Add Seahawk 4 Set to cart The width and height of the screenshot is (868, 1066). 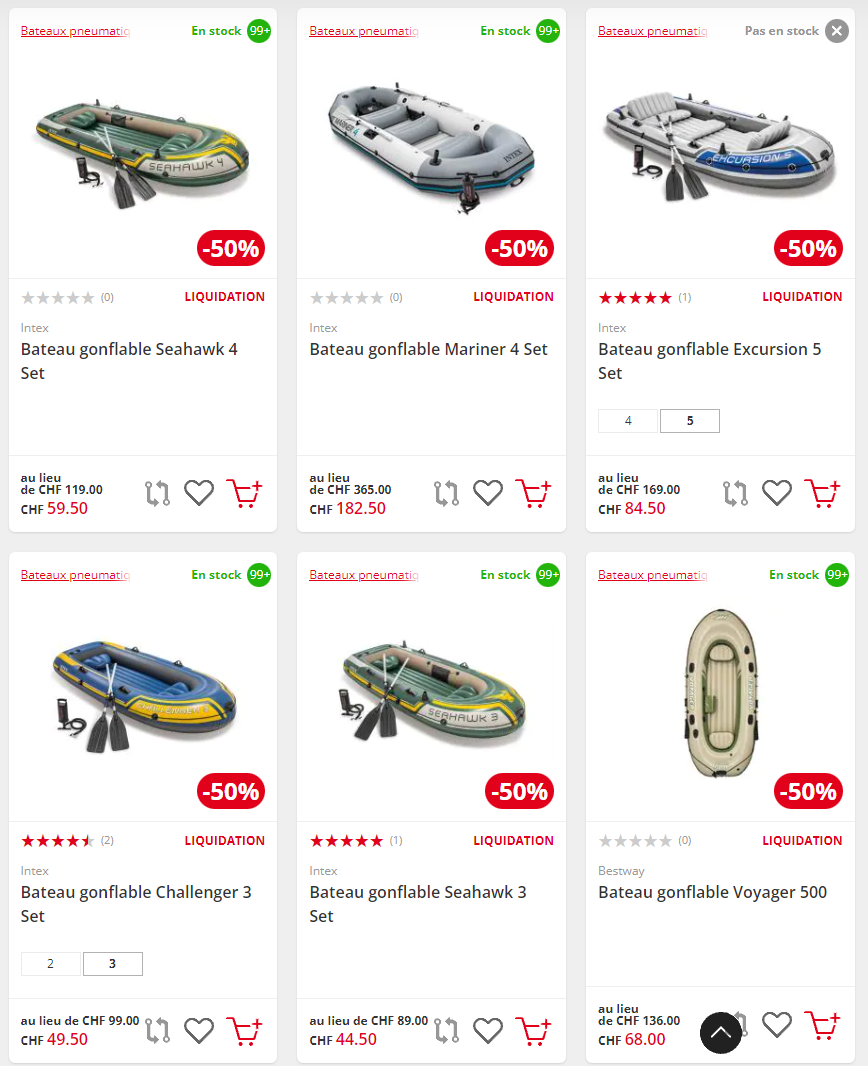(244, 493)
